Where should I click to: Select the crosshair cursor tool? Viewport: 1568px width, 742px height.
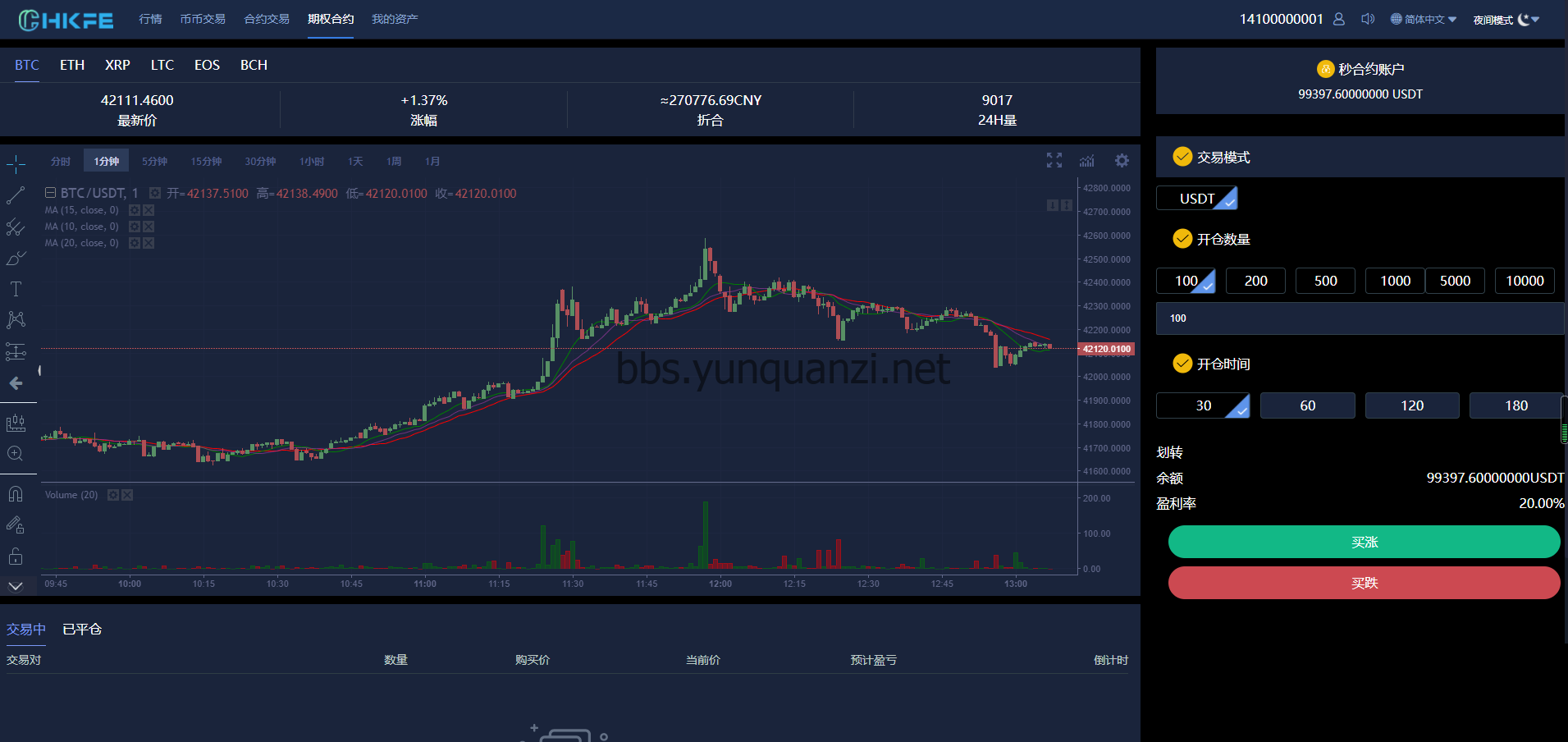point(16,164)
